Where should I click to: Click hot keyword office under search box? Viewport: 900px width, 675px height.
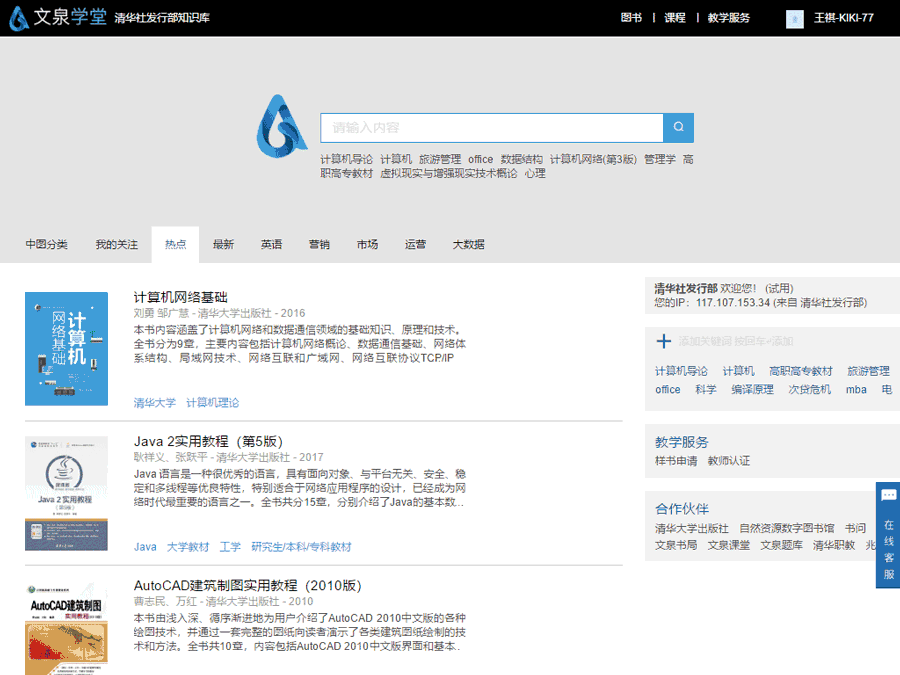click(x=480, y=159)
